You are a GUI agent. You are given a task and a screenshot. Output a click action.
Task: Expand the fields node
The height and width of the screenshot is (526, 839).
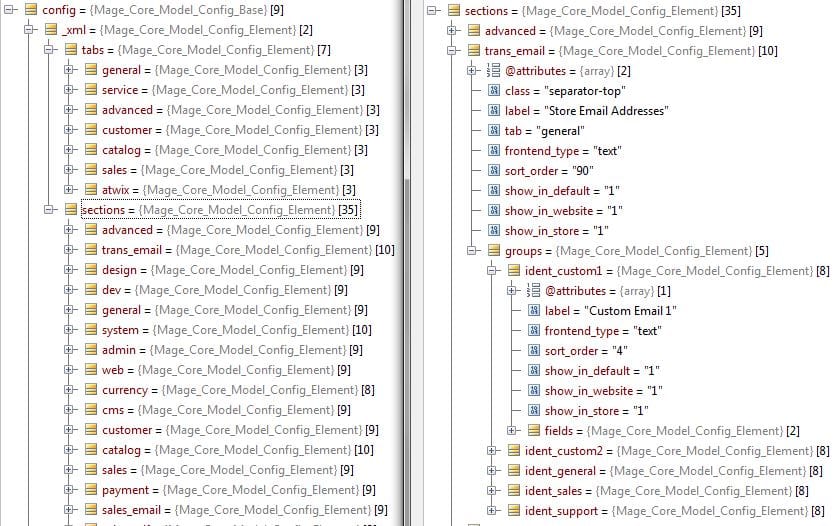[512, 430]
